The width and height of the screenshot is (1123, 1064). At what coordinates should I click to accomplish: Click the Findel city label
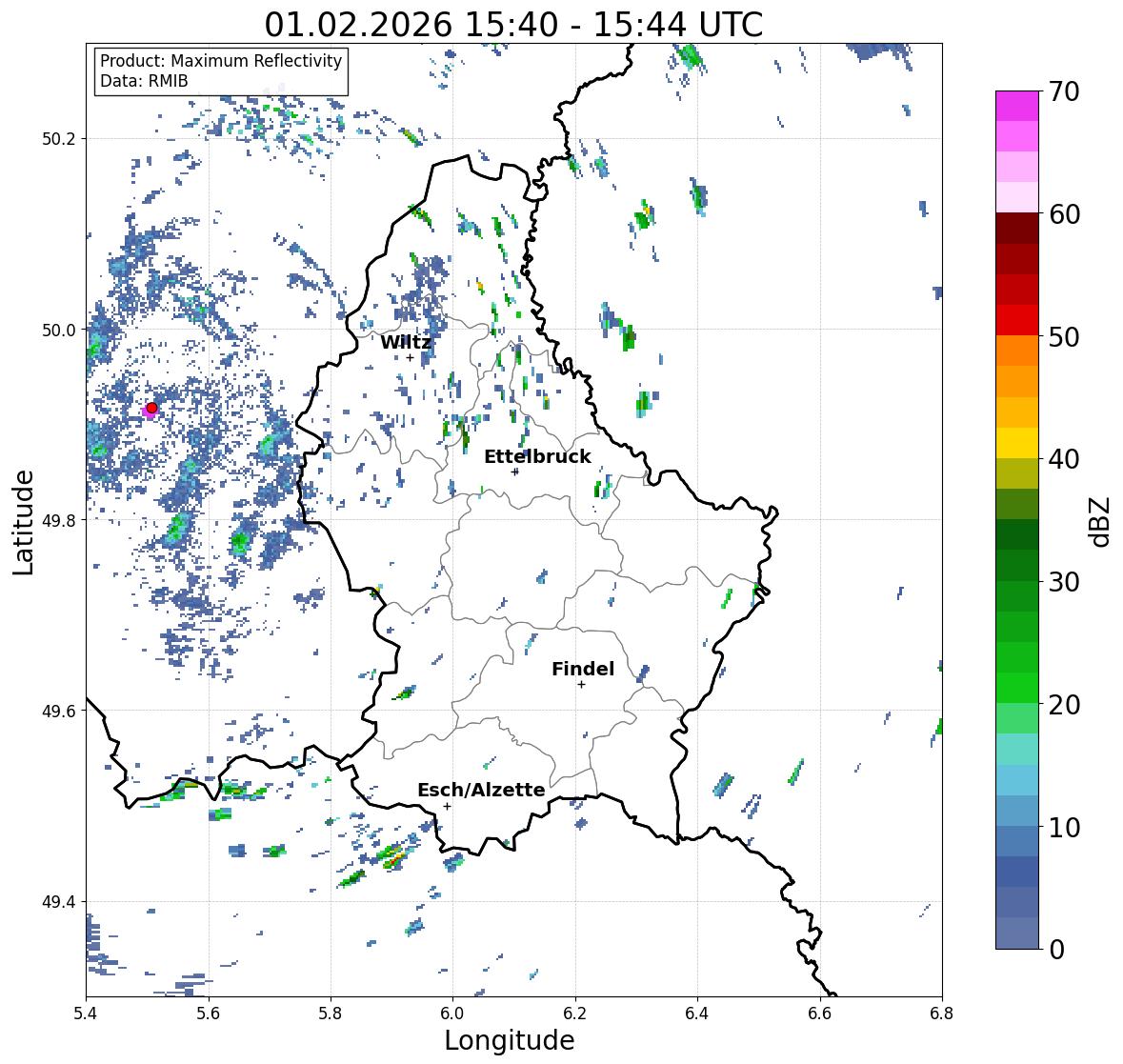pyautogui.click(x=583, y=669)
